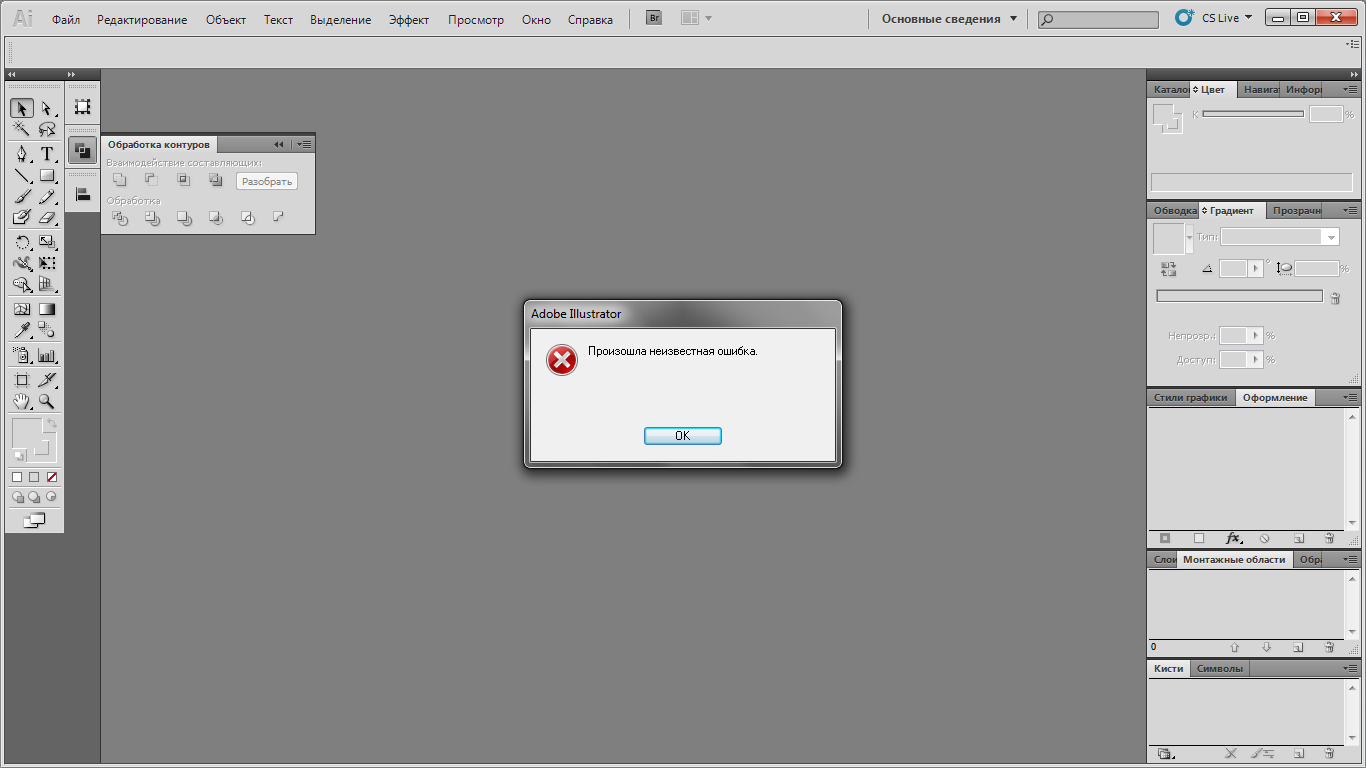Swap fill and stroke arrows in toolbox
The width and height of the screenshot is (1366, 768).
coord(52,425)
